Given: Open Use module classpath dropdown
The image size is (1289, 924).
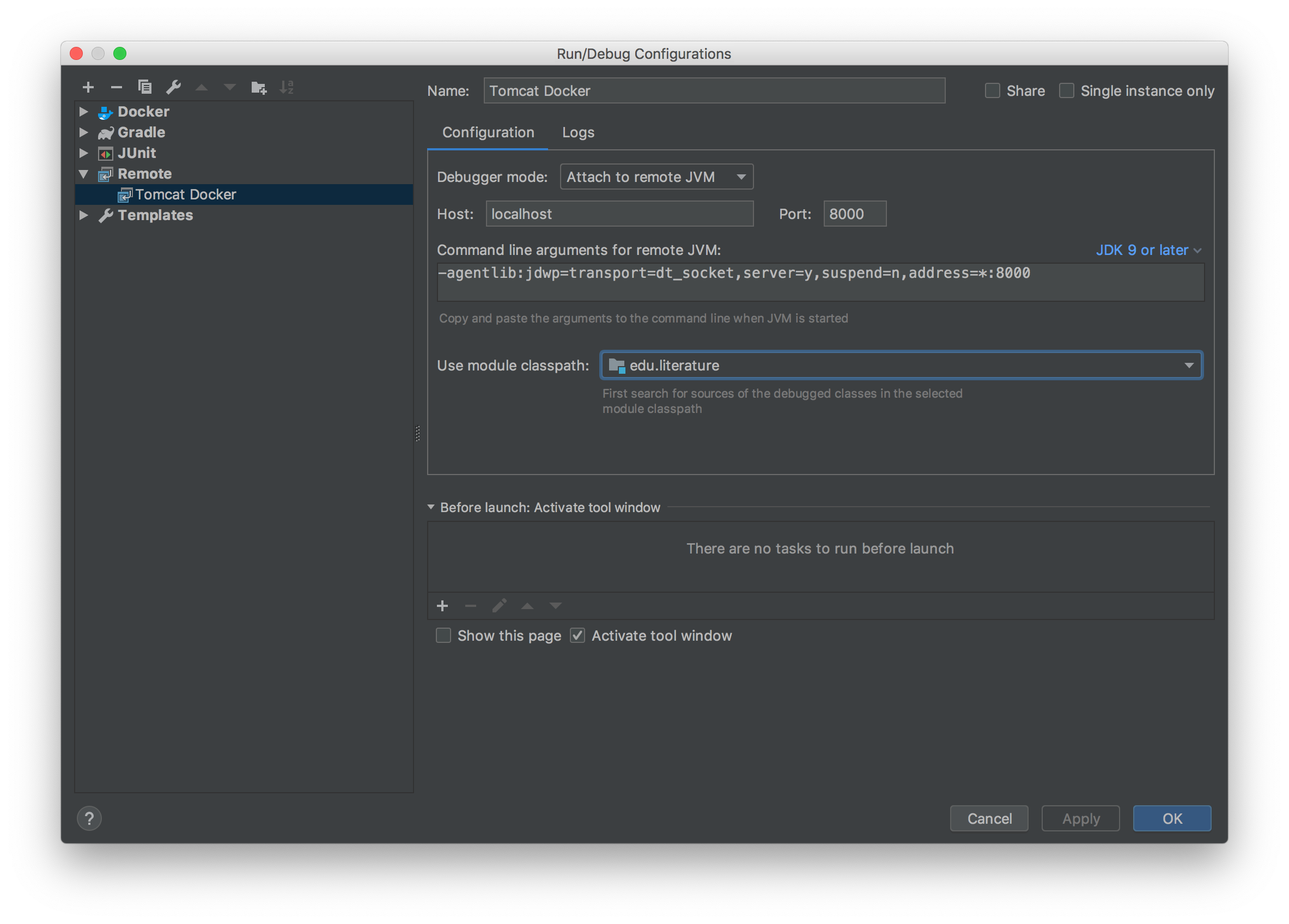Looking at the screenshot, I should 901,366.
